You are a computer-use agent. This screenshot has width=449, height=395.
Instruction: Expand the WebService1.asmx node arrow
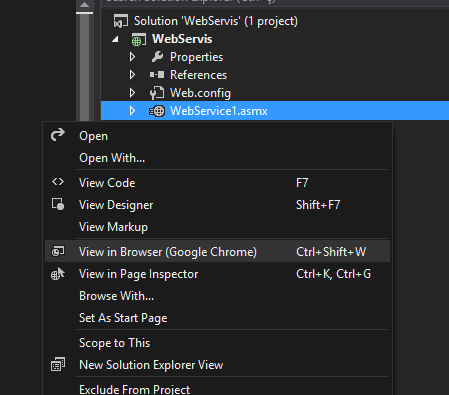pos(132,111)
